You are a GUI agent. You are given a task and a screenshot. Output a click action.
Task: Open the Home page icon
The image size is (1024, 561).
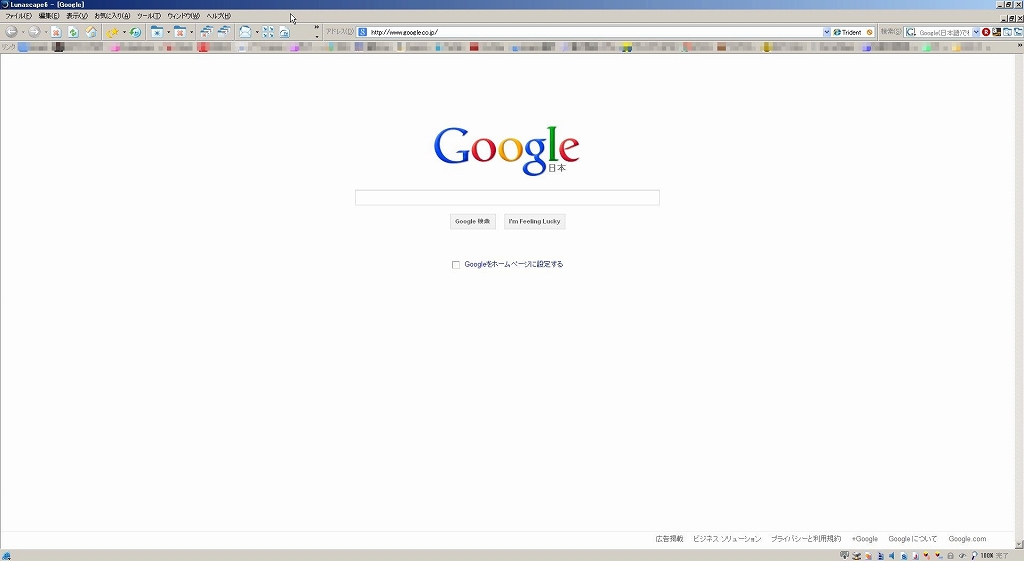click(91, 32)
